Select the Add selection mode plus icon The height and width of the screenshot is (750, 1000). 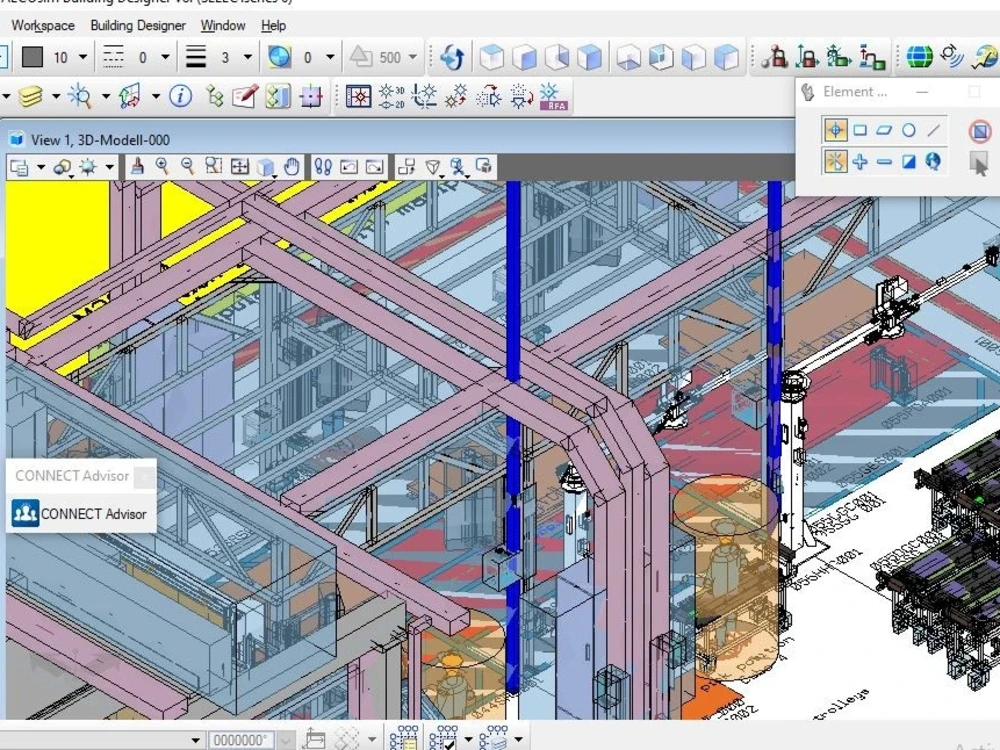click(x=860, y=161)
